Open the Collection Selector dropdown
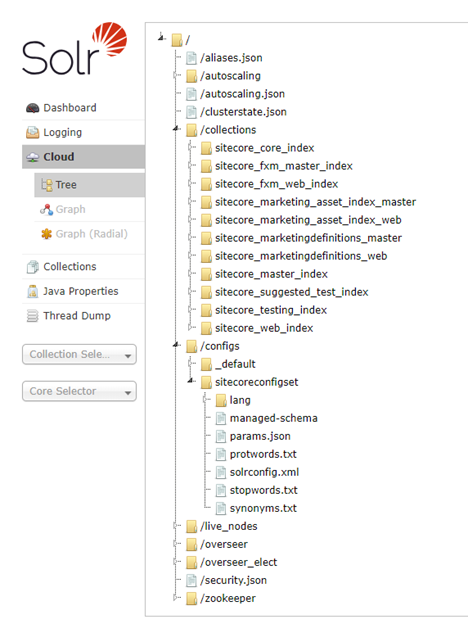Screen dimensions: 468x624 coord(79,354)
